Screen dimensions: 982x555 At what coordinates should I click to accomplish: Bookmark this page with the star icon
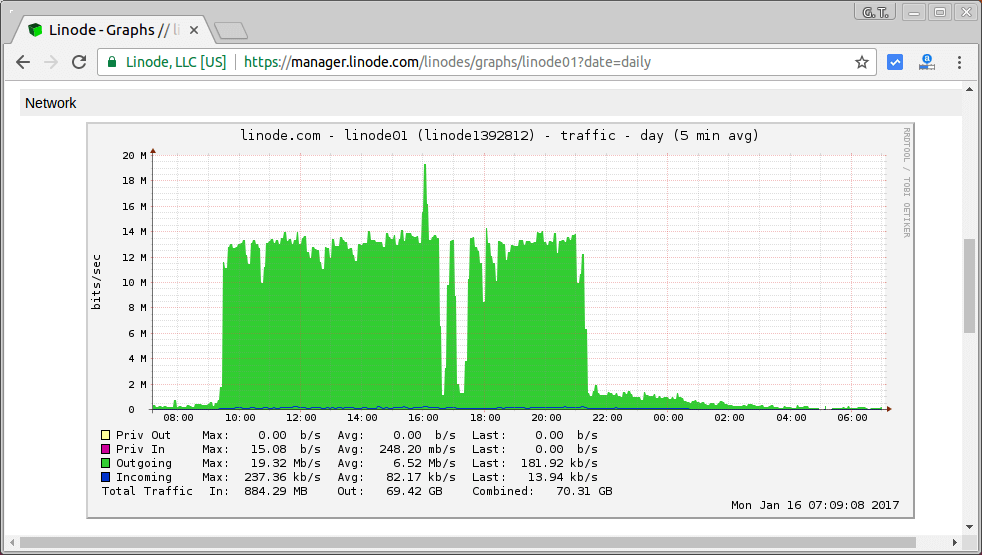click(x=861, y=62)
